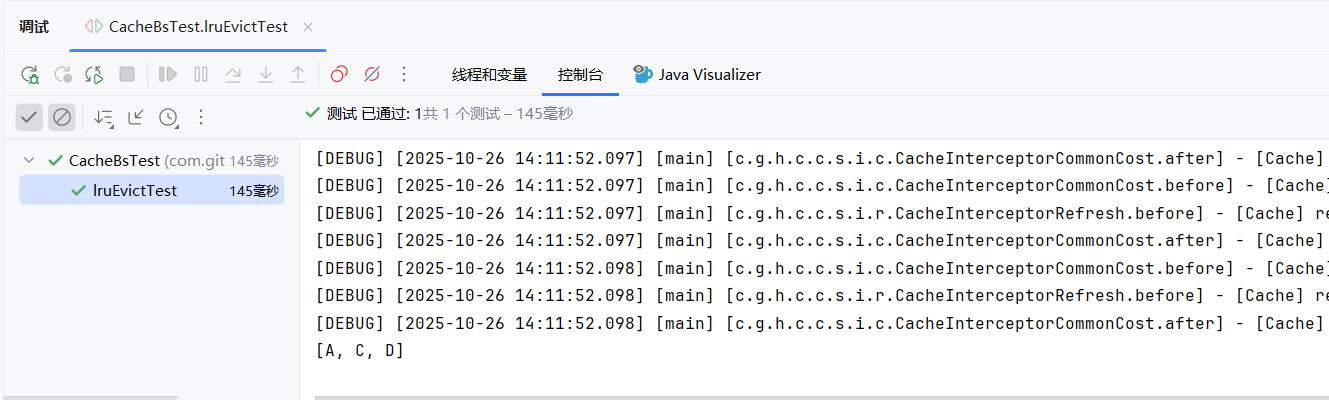
Task: Open debug toolbar more options menu
Action: 404,74
